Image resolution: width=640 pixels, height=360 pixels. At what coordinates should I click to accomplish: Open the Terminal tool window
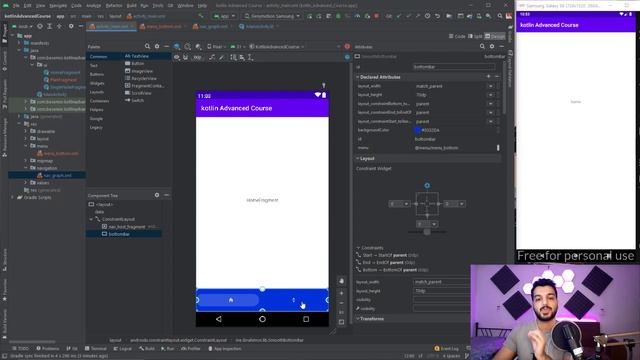pyautogui.click(x=96, y=349)
